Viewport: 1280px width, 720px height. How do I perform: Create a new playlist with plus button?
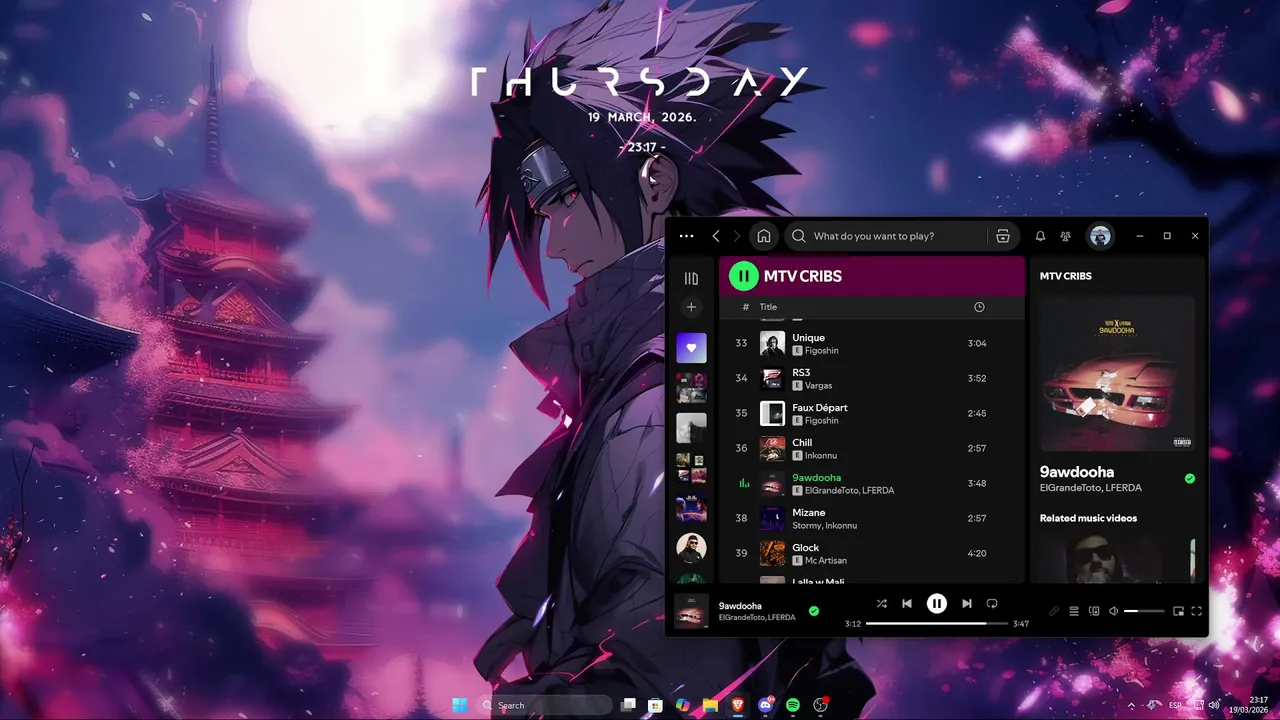[691, 307]
